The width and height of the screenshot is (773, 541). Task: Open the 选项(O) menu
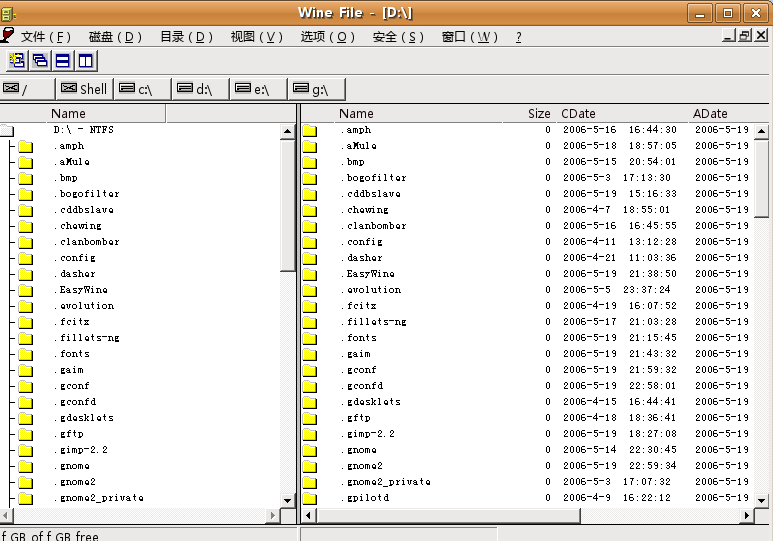click(327, 37)
